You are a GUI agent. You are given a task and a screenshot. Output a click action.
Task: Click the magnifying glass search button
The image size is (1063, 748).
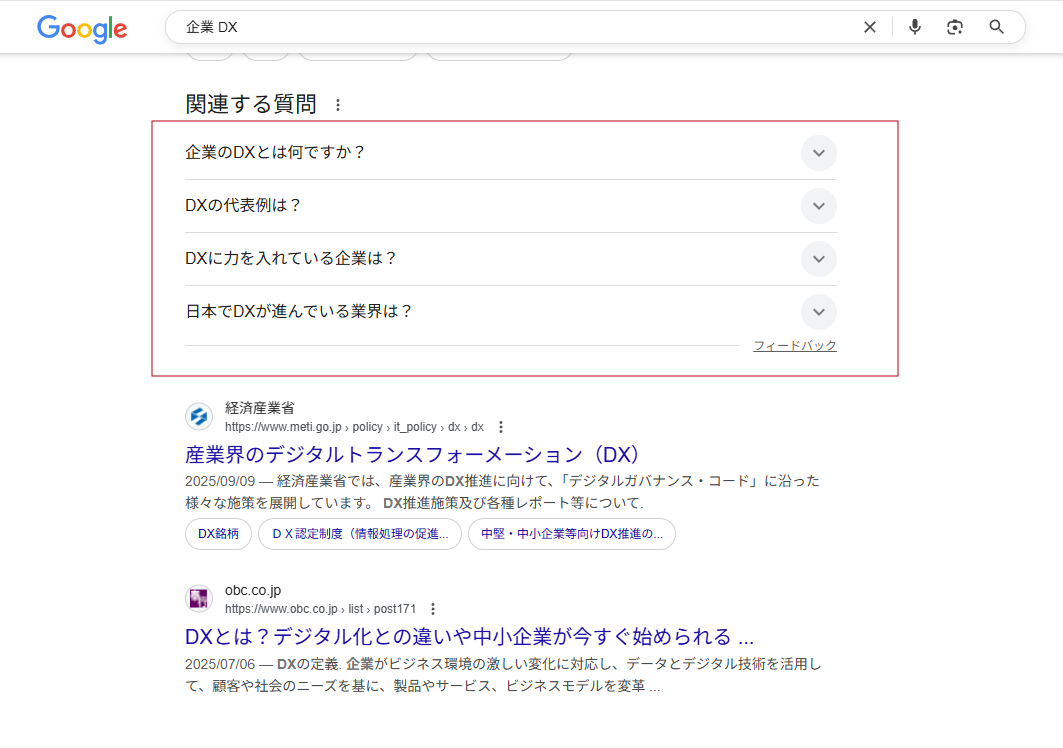click(x=996, y=27)
